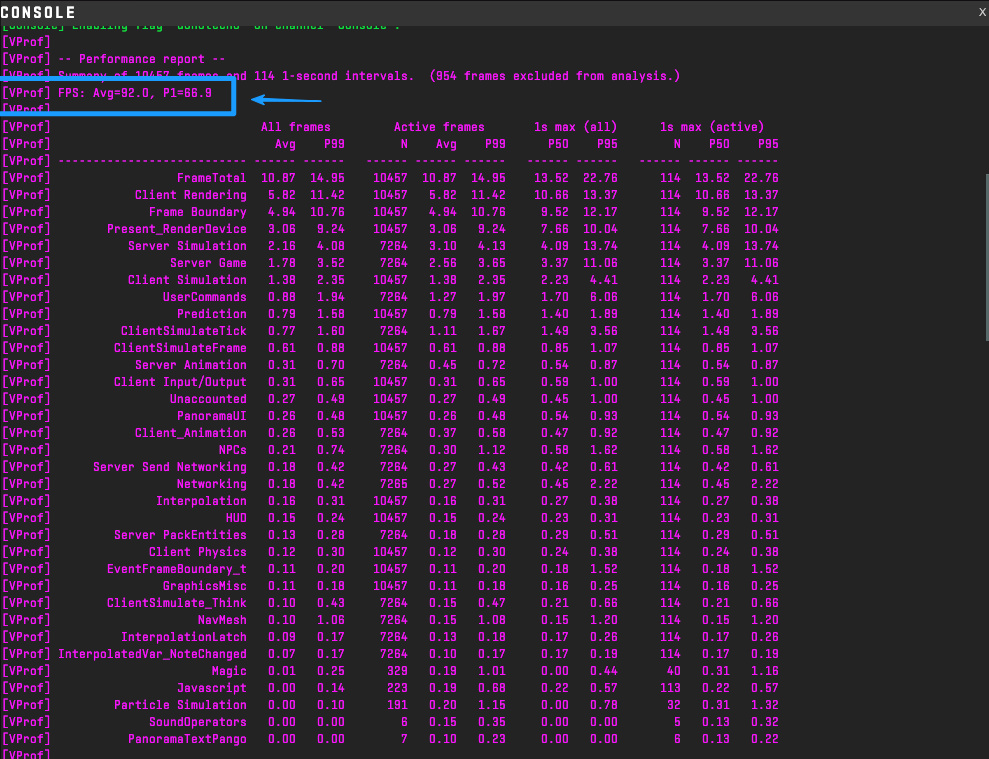The height and width of the screenshot is (759, 989).
Task: Select the Client_Animation row label
Action: coord(190,434)
